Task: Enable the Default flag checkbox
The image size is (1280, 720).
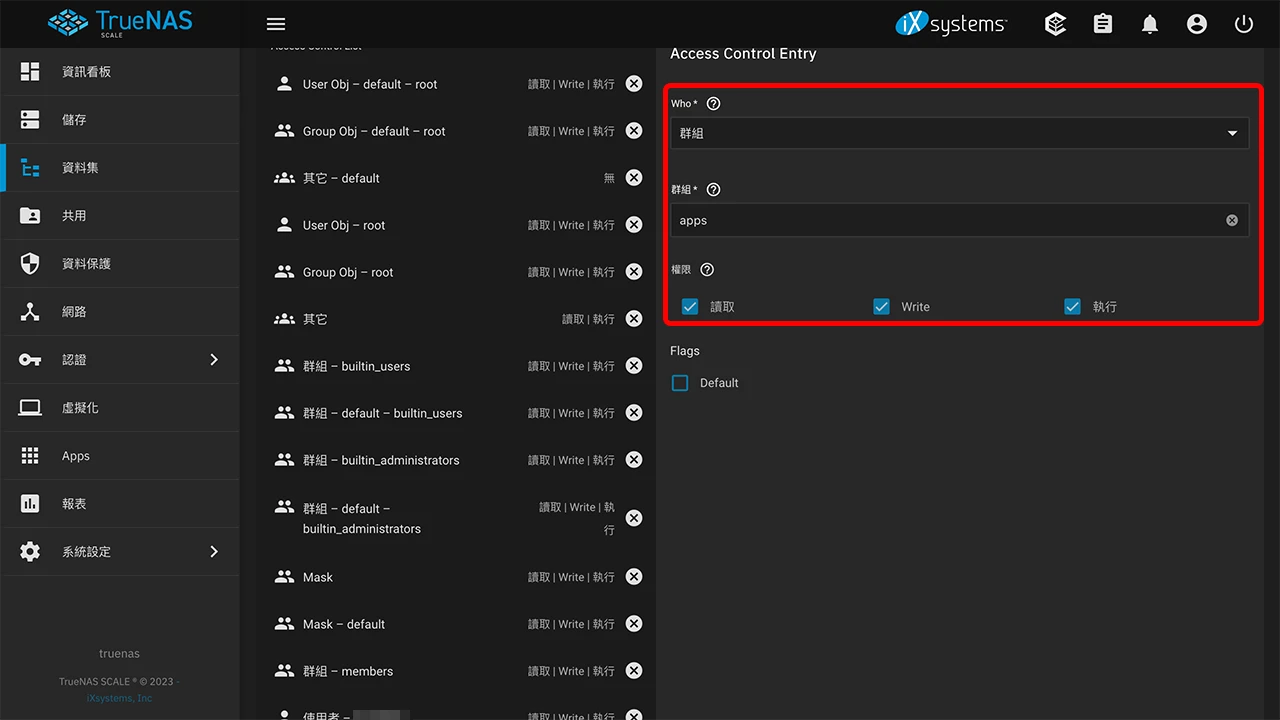Action: 680,383
